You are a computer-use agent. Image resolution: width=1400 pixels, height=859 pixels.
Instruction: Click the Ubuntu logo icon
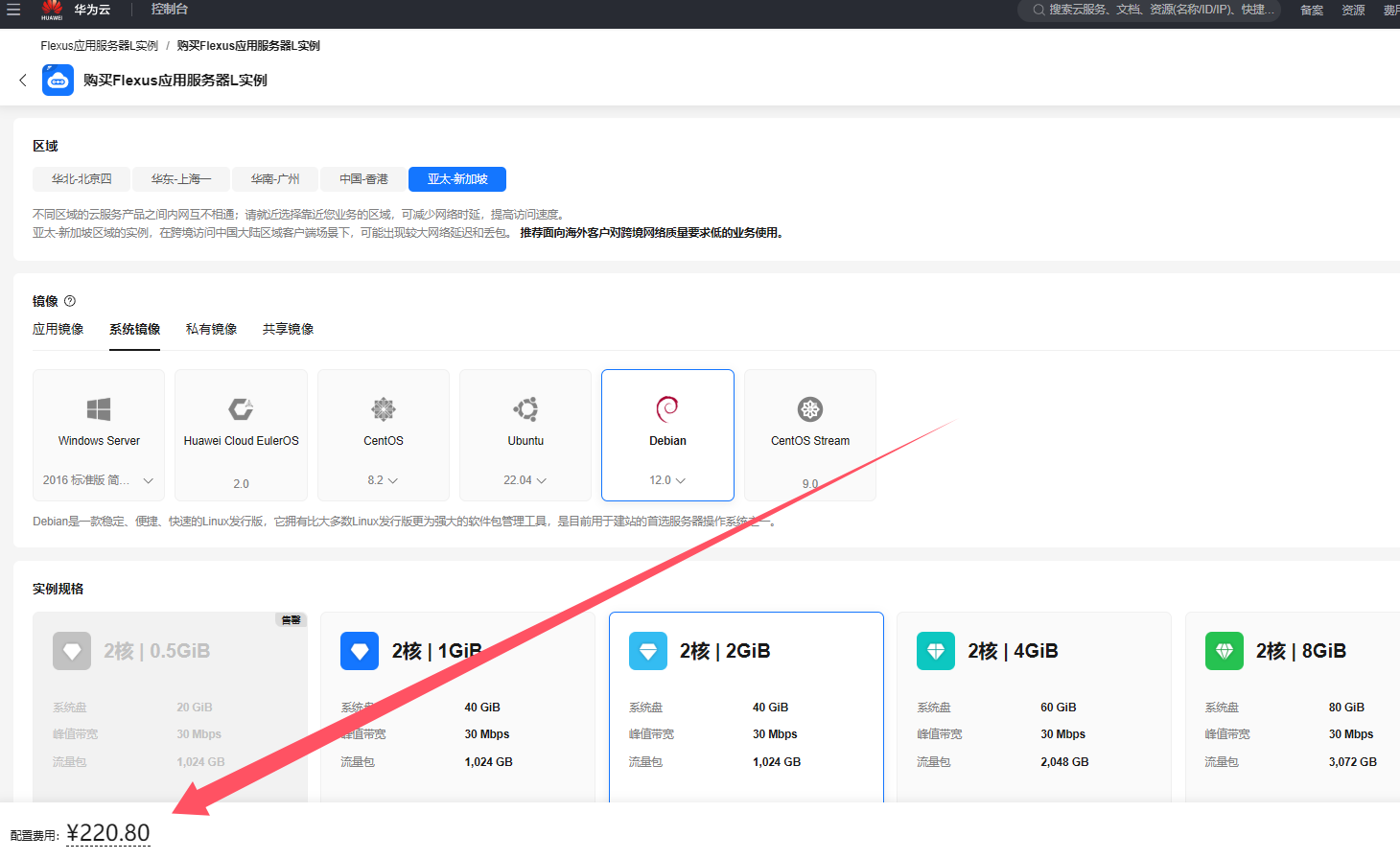click(x=525, y=409)
